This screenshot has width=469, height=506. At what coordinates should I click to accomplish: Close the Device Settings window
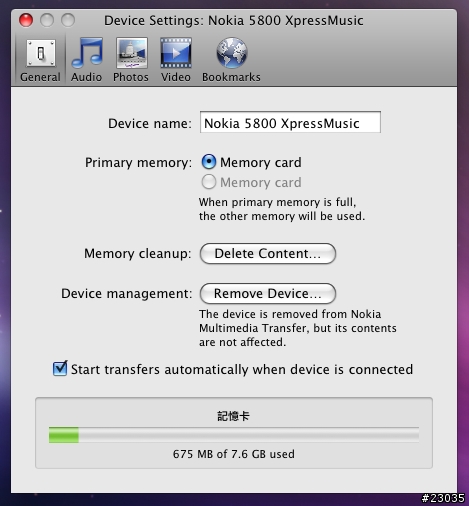(26, 20)
